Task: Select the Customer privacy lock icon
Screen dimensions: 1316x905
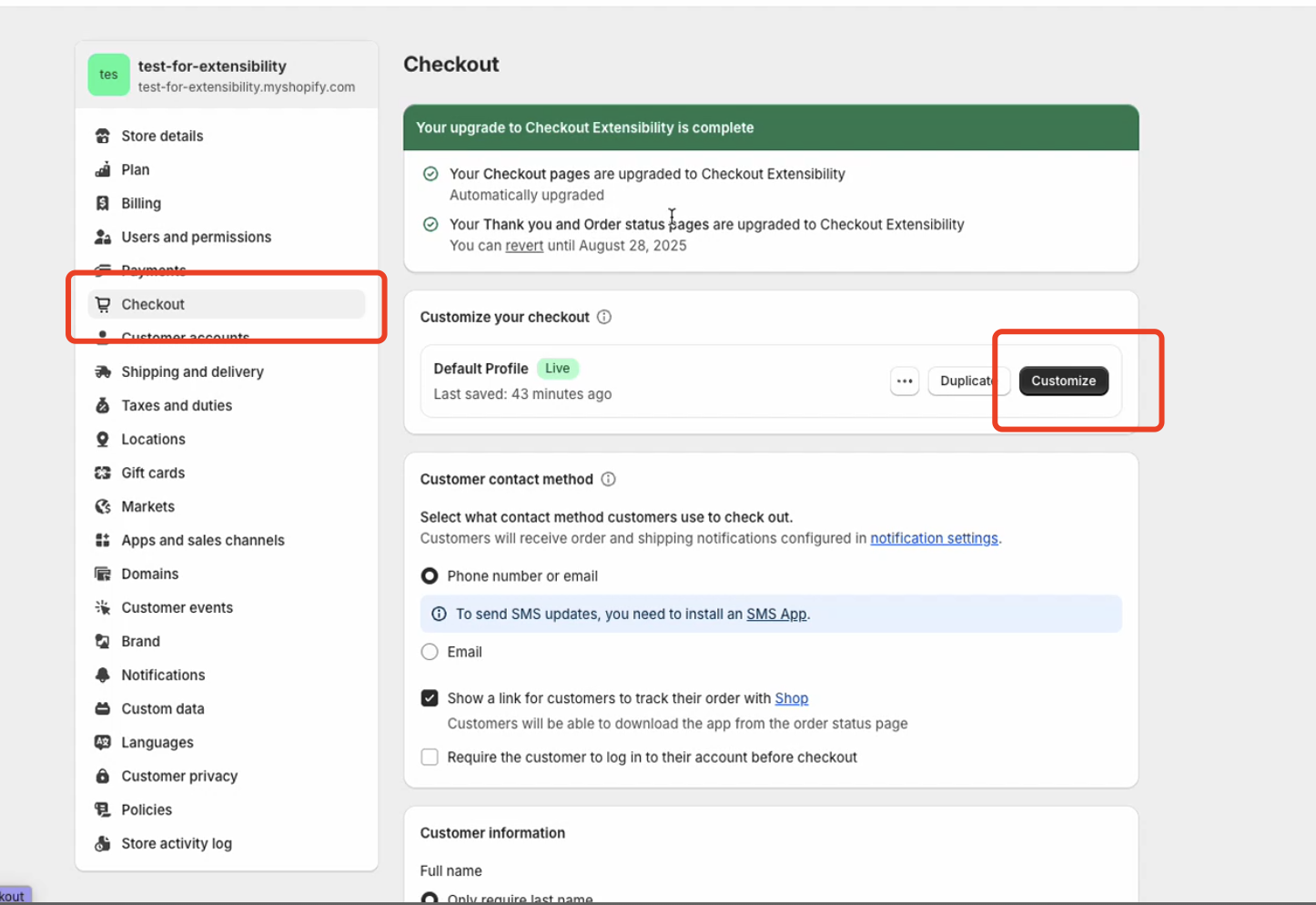Action: (103, 776)
